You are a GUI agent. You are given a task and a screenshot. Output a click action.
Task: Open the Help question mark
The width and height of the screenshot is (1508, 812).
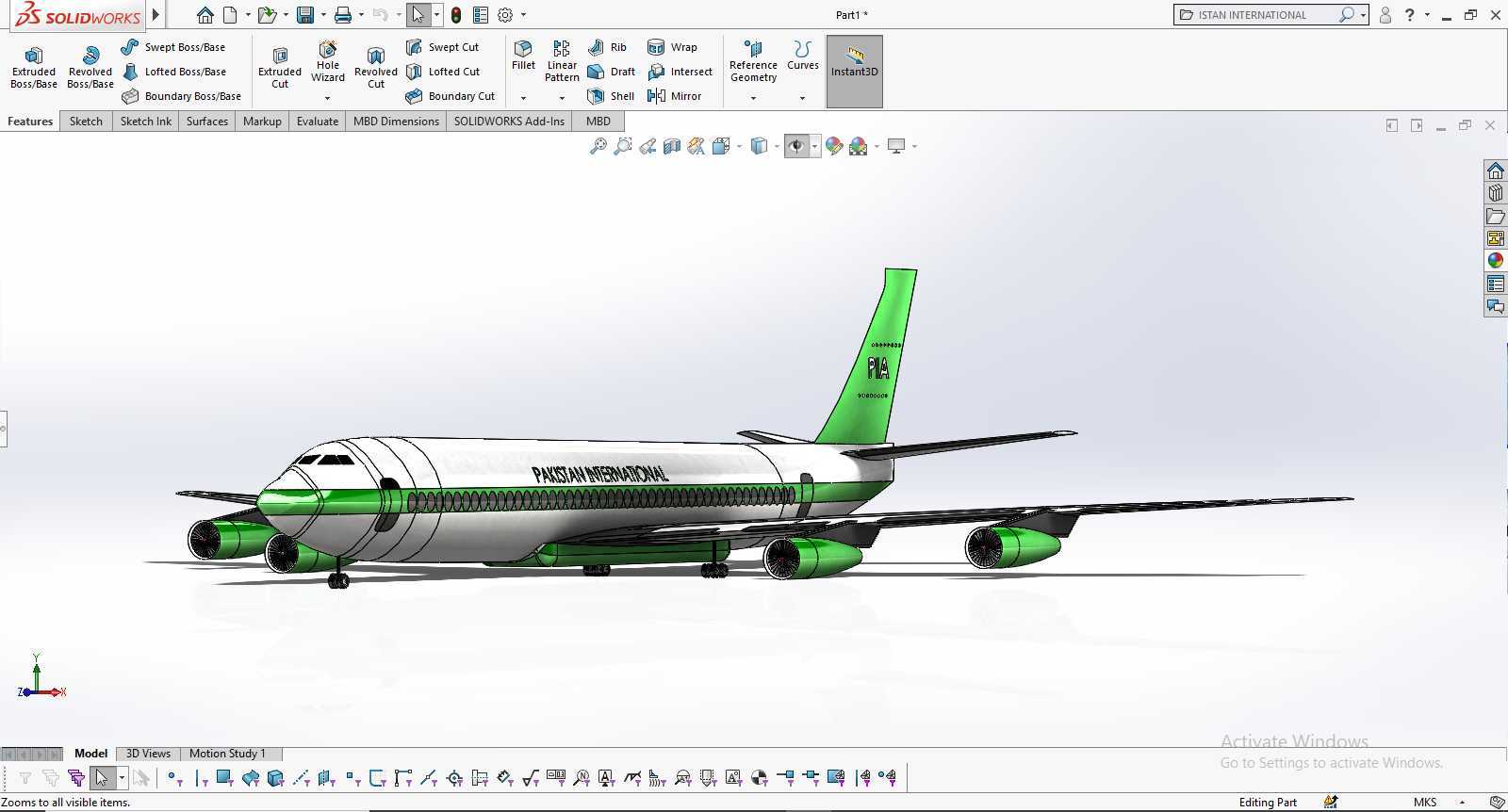pos(1410,15)
